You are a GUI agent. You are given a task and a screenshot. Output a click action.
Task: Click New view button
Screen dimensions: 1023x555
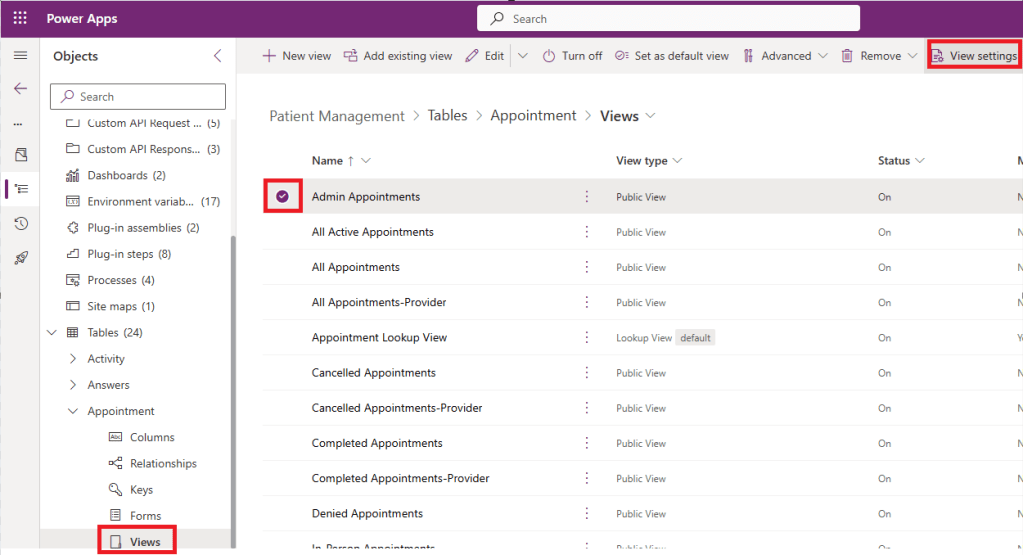click(x=296, y=56)
